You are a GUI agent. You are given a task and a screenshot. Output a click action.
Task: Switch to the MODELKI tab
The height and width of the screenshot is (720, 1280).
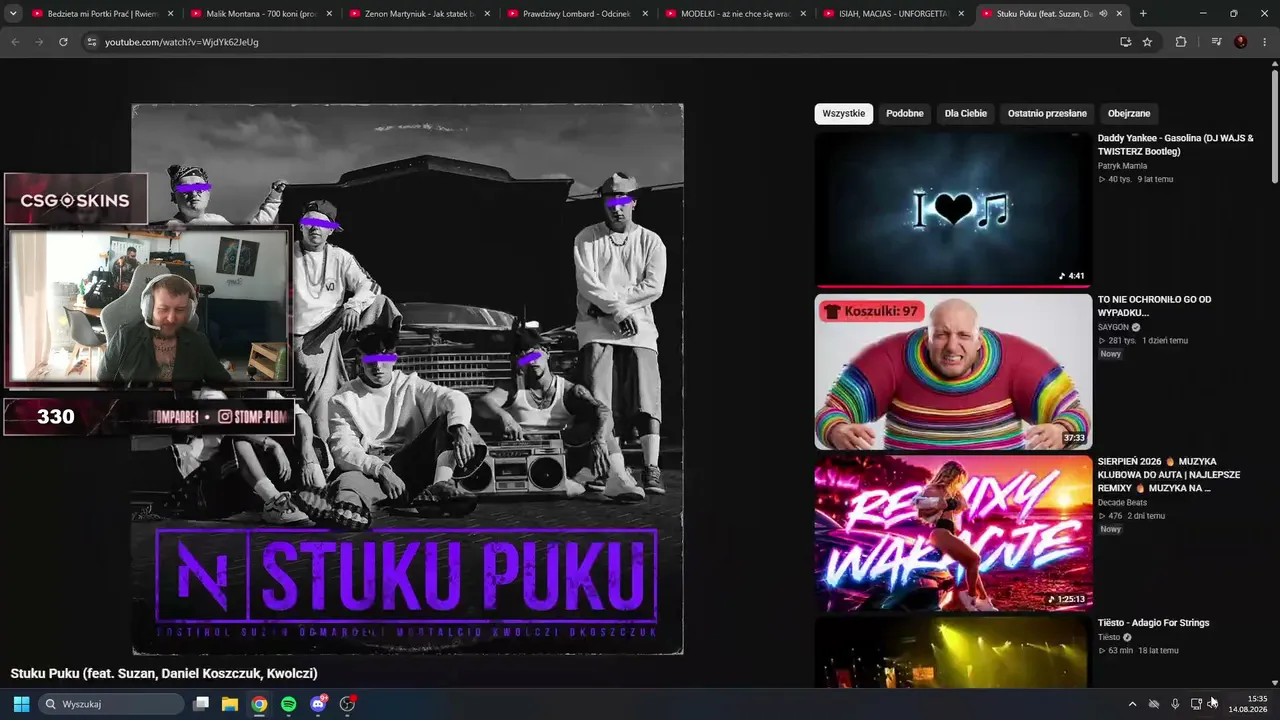tap(736, 14)
